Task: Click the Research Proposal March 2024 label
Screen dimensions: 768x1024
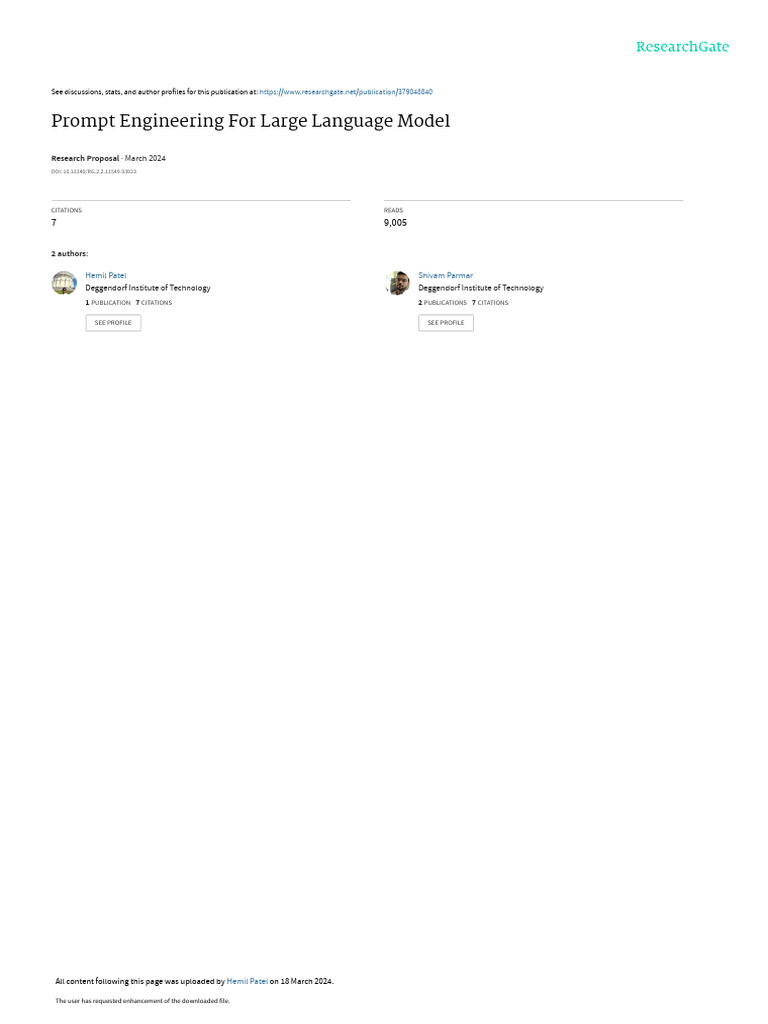Action: click(108, 158)
